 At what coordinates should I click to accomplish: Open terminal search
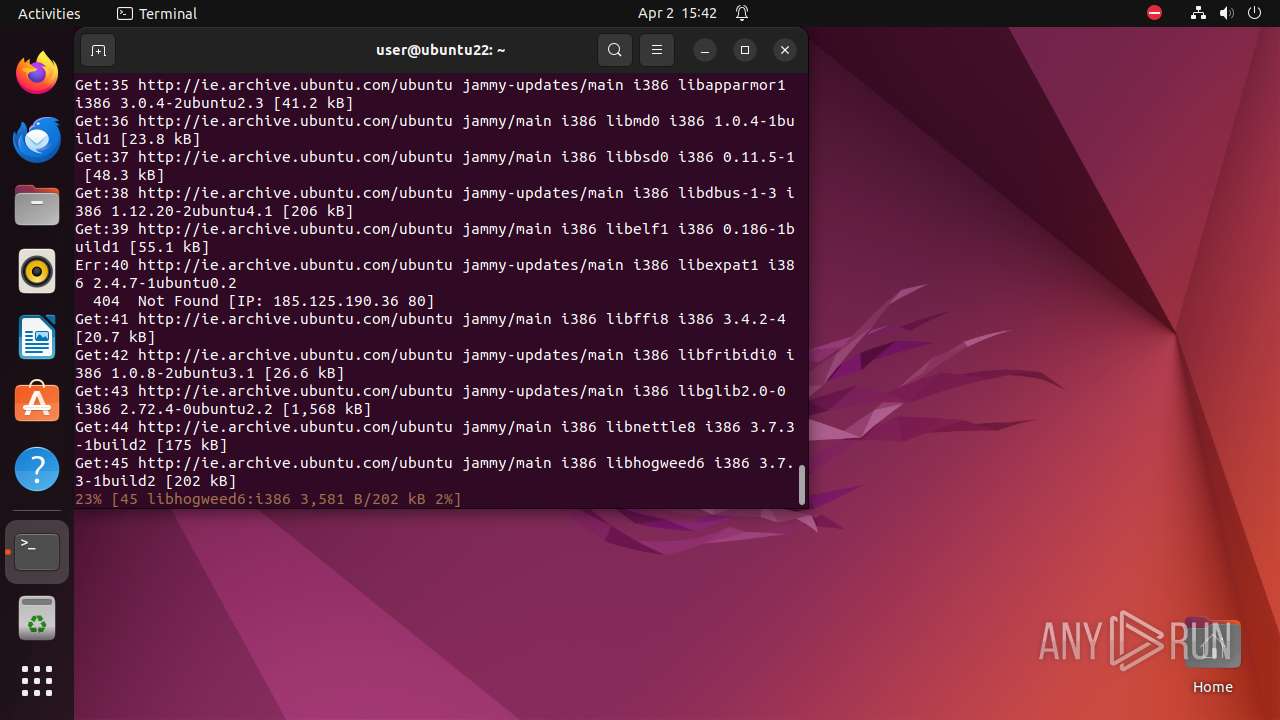pos(615,50)
